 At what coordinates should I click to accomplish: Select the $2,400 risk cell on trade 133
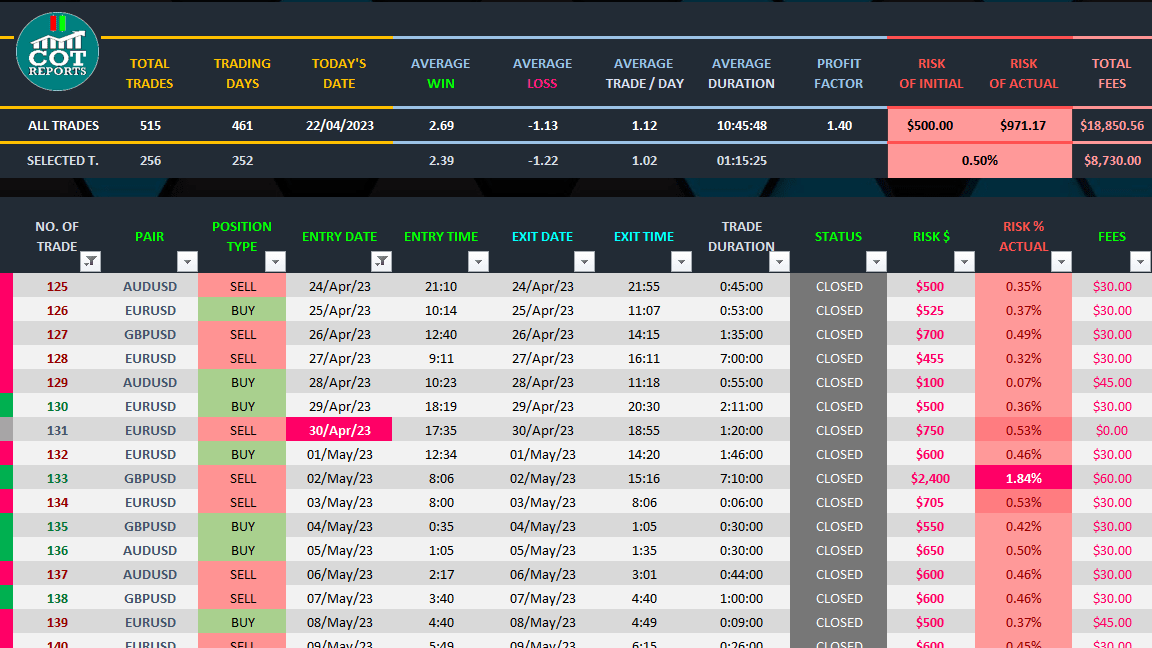coord(929,478)
